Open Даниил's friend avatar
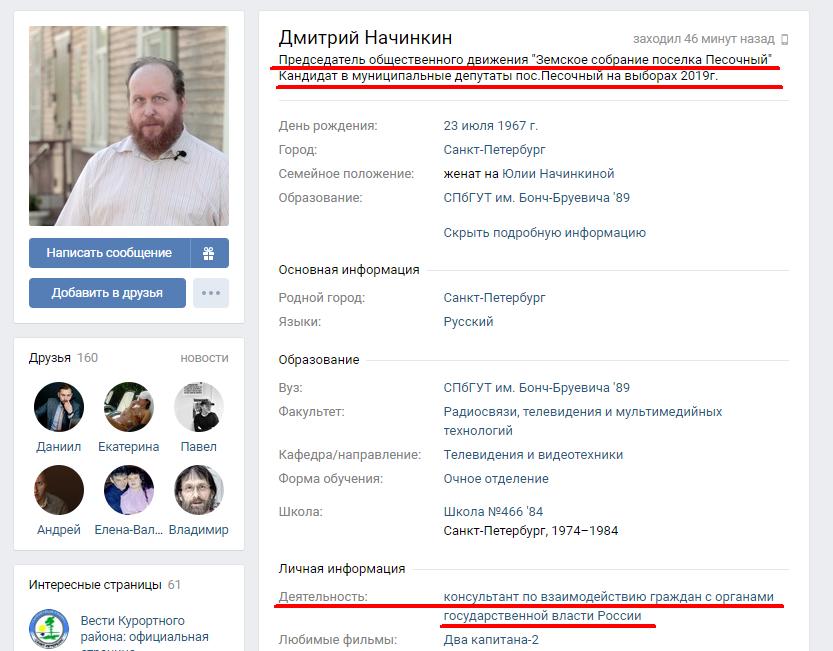 [x=59, y=407]
